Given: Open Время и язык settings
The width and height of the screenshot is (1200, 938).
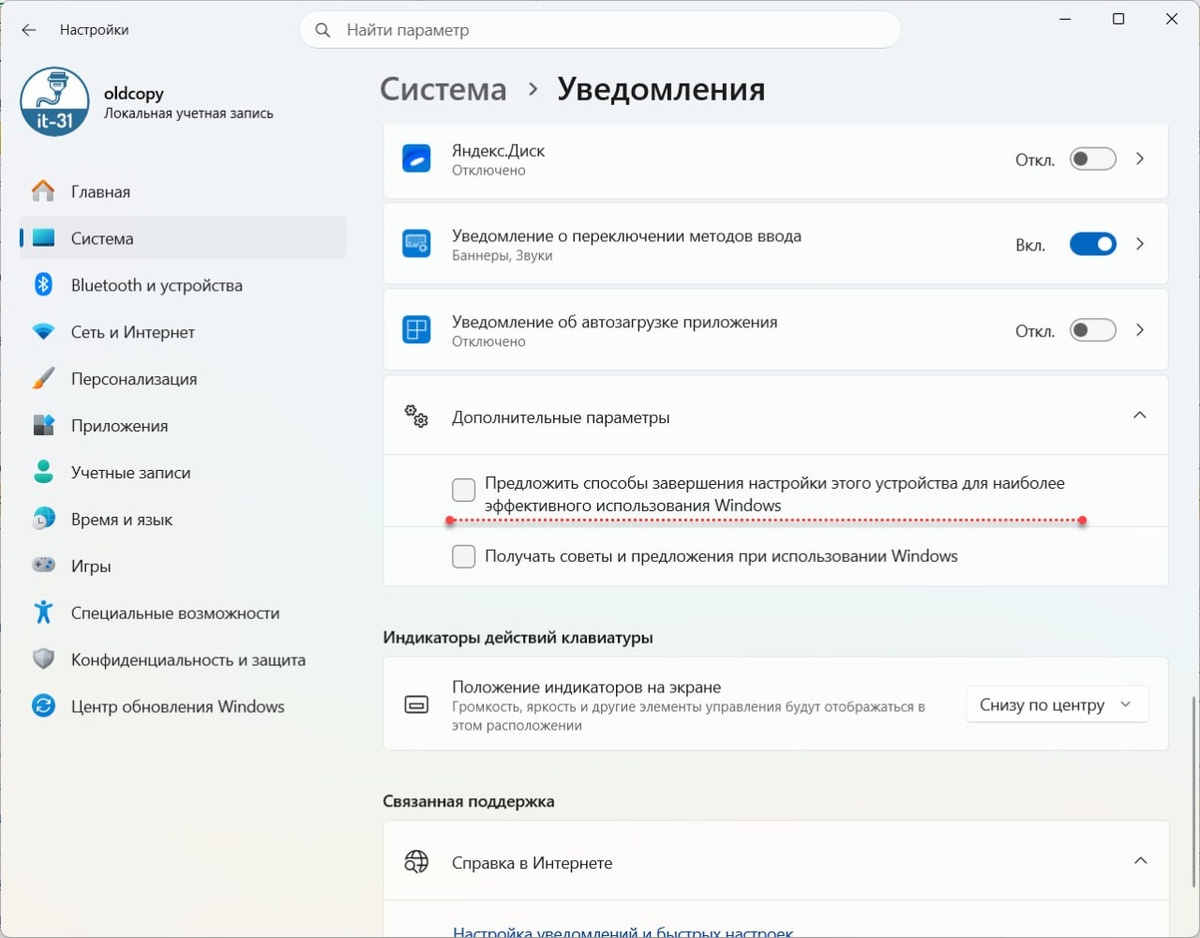Looking at the screenshot, I should point(183,519).
